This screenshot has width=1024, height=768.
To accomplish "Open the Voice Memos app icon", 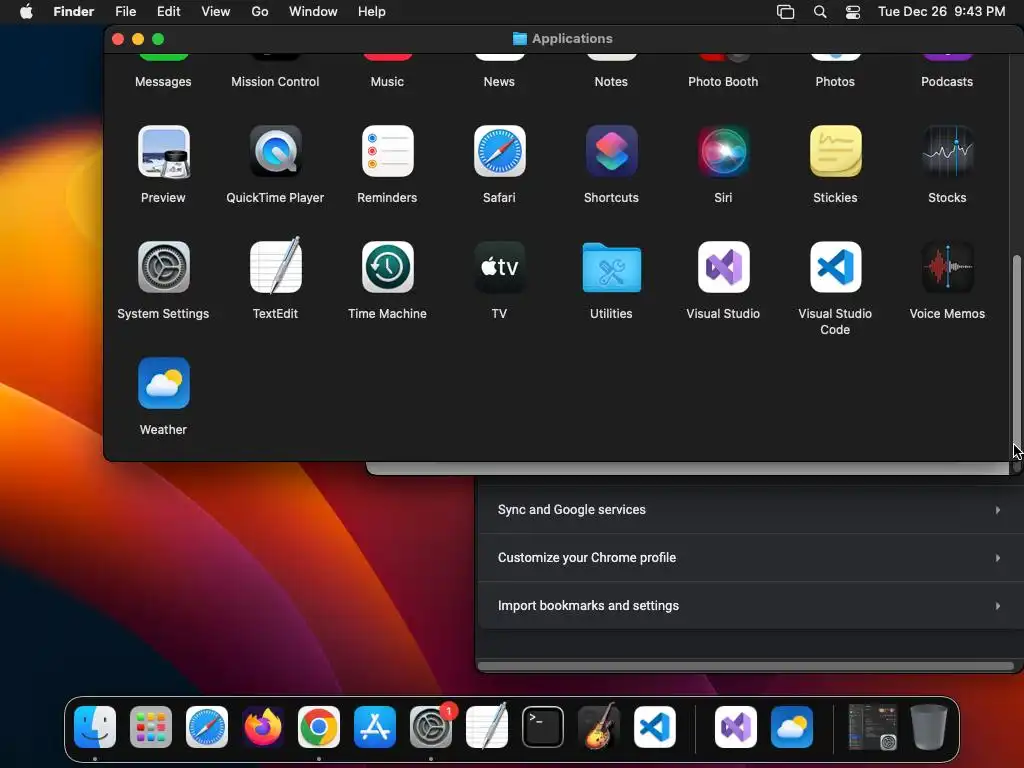I will (948, 267).
